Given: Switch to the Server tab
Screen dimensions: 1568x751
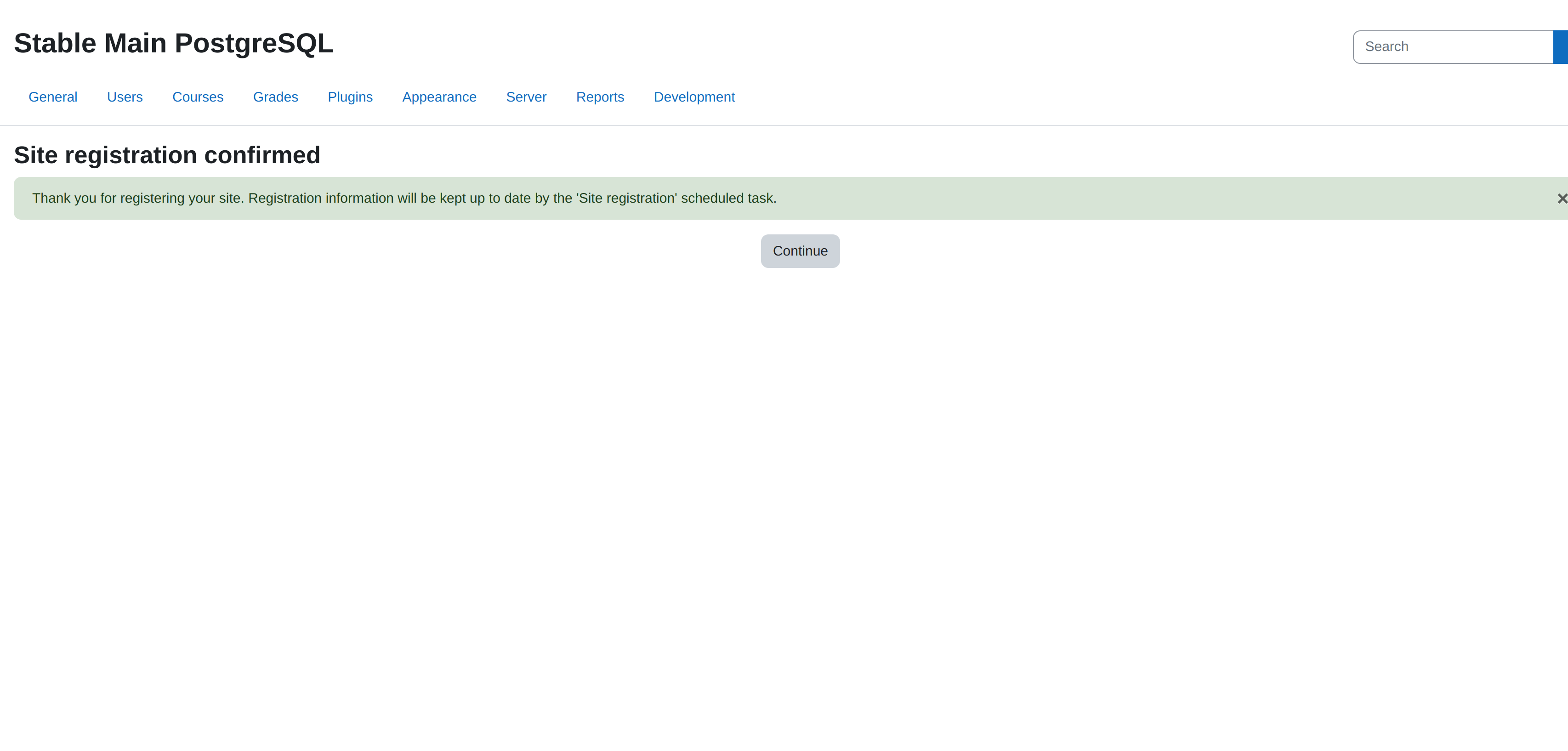Looking at the screenshot, I should [x=527, y=97].
